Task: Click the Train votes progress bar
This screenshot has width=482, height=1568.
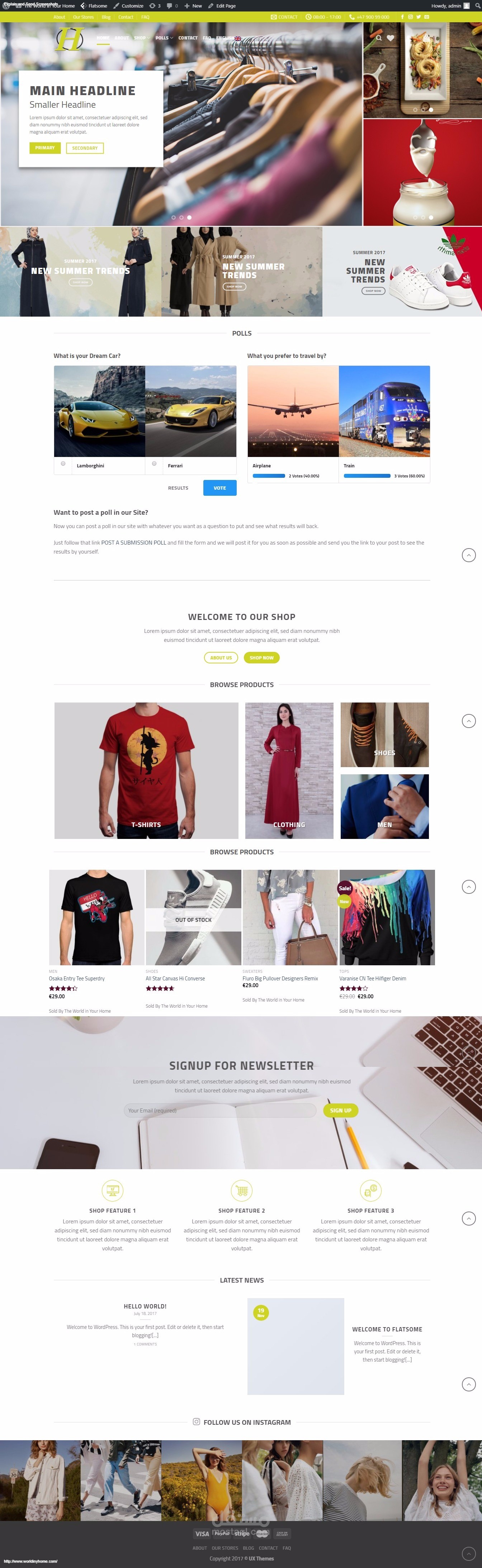Action: [x=367, y=476]
